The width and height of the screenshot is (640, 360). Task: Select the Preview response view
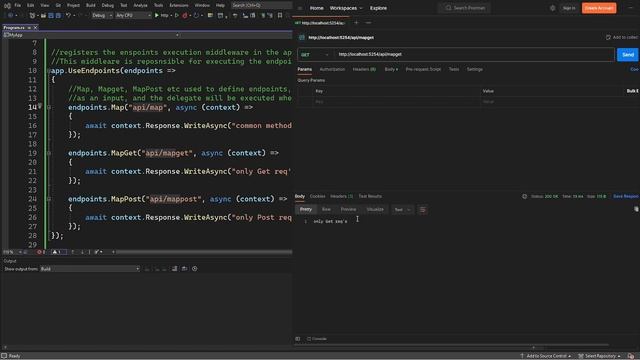348,209
